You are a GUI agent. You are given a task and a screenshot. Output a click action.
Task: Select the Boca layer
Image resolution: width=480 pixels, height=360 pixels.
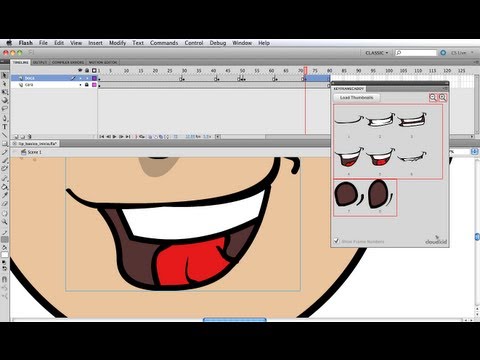53,78
